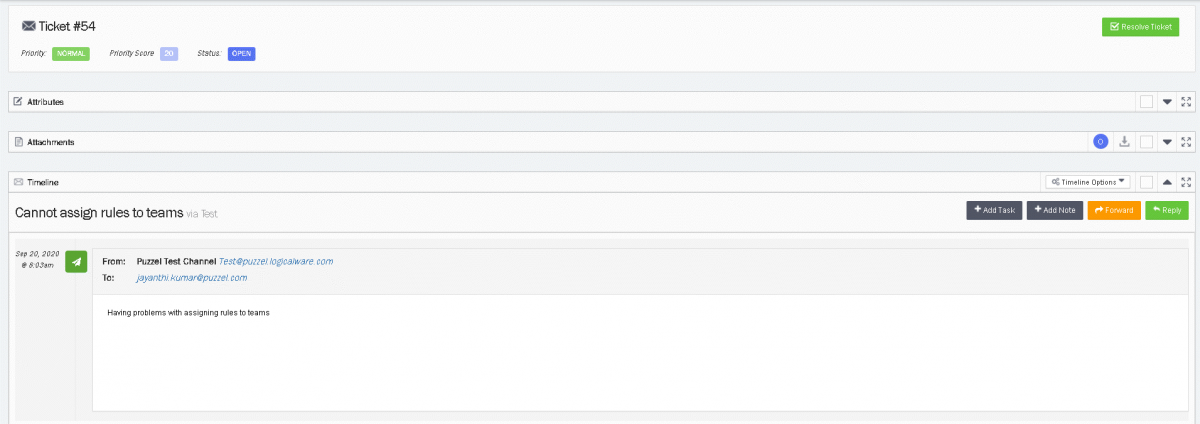The width and height of the screenshot is (1200, 424).
Task: Click the Attributes edit pencil icon
Action: pos(18,102)
